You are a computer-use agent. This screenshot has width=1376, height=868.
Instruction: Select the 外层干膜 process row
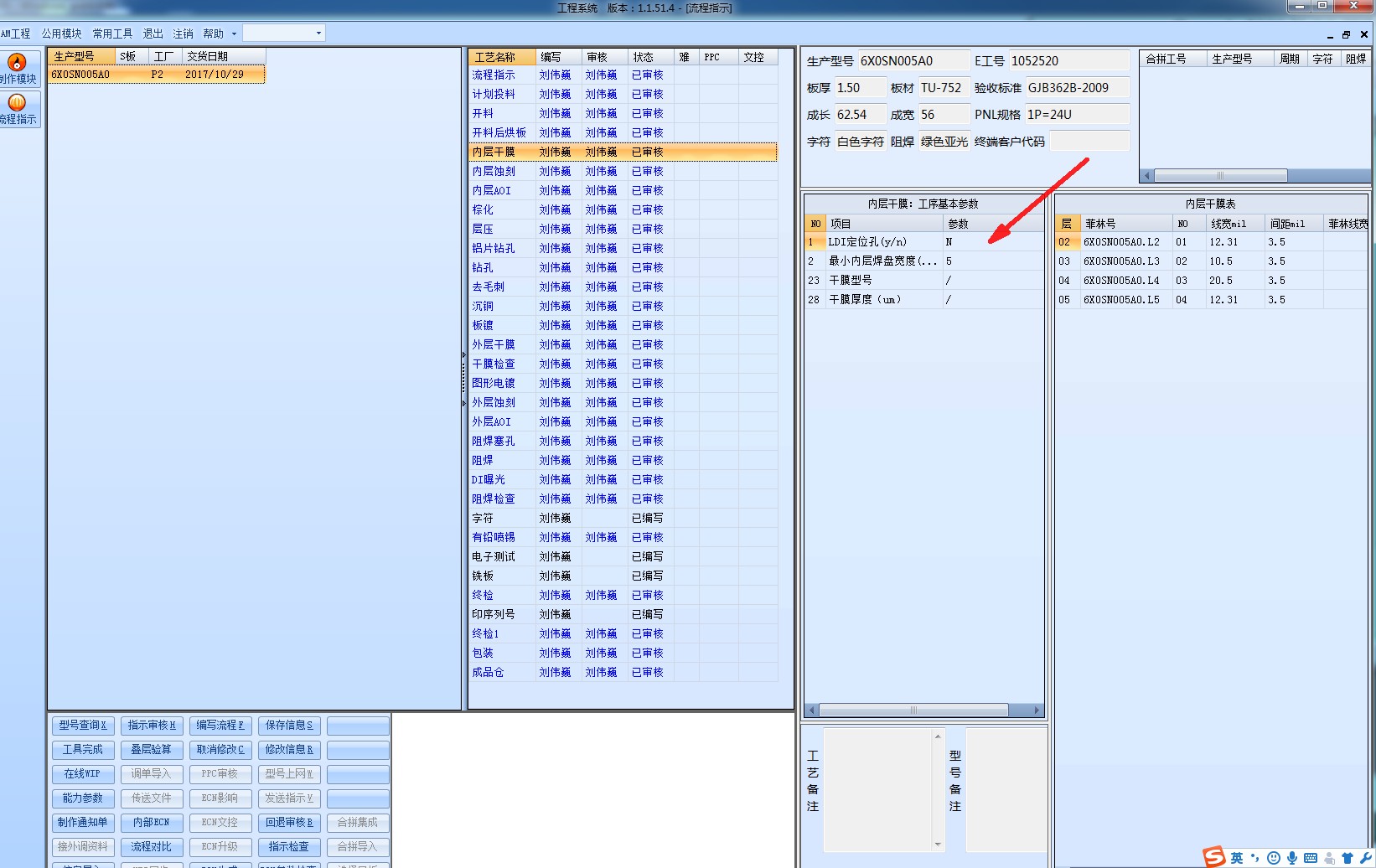(x=623, y=345)
